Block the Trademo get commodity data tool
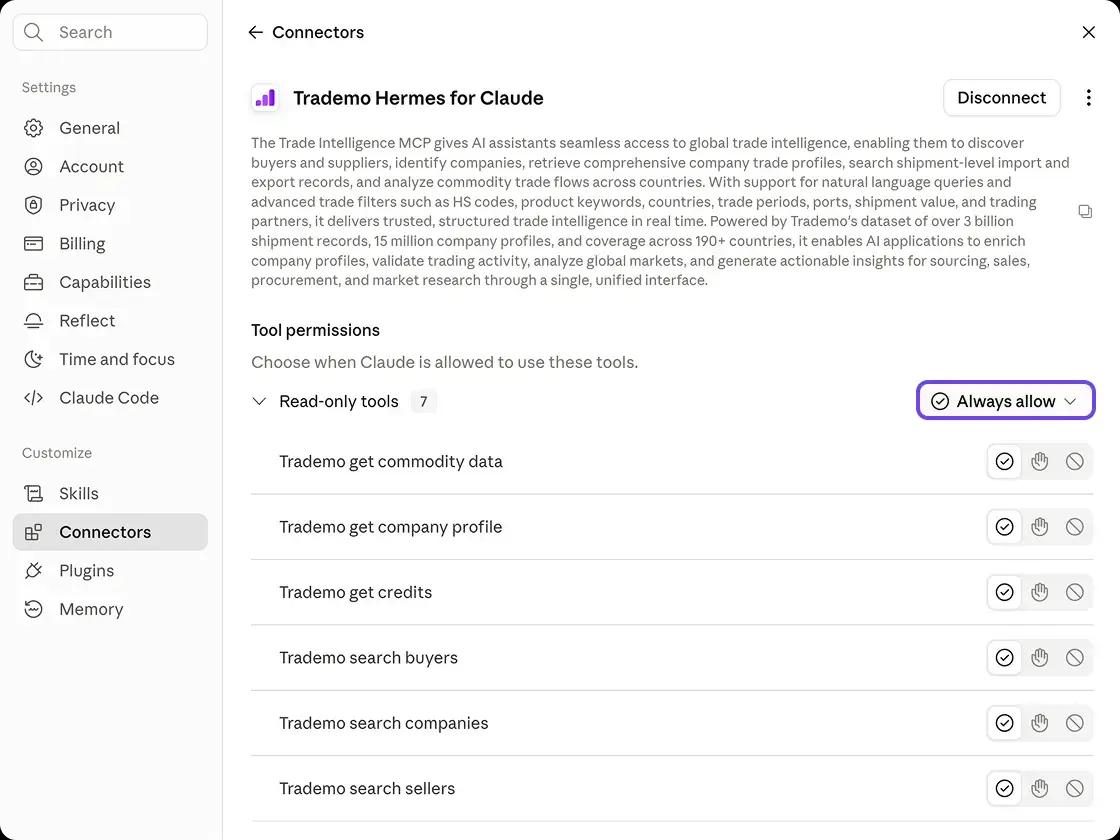 (x=1074, y=461)
